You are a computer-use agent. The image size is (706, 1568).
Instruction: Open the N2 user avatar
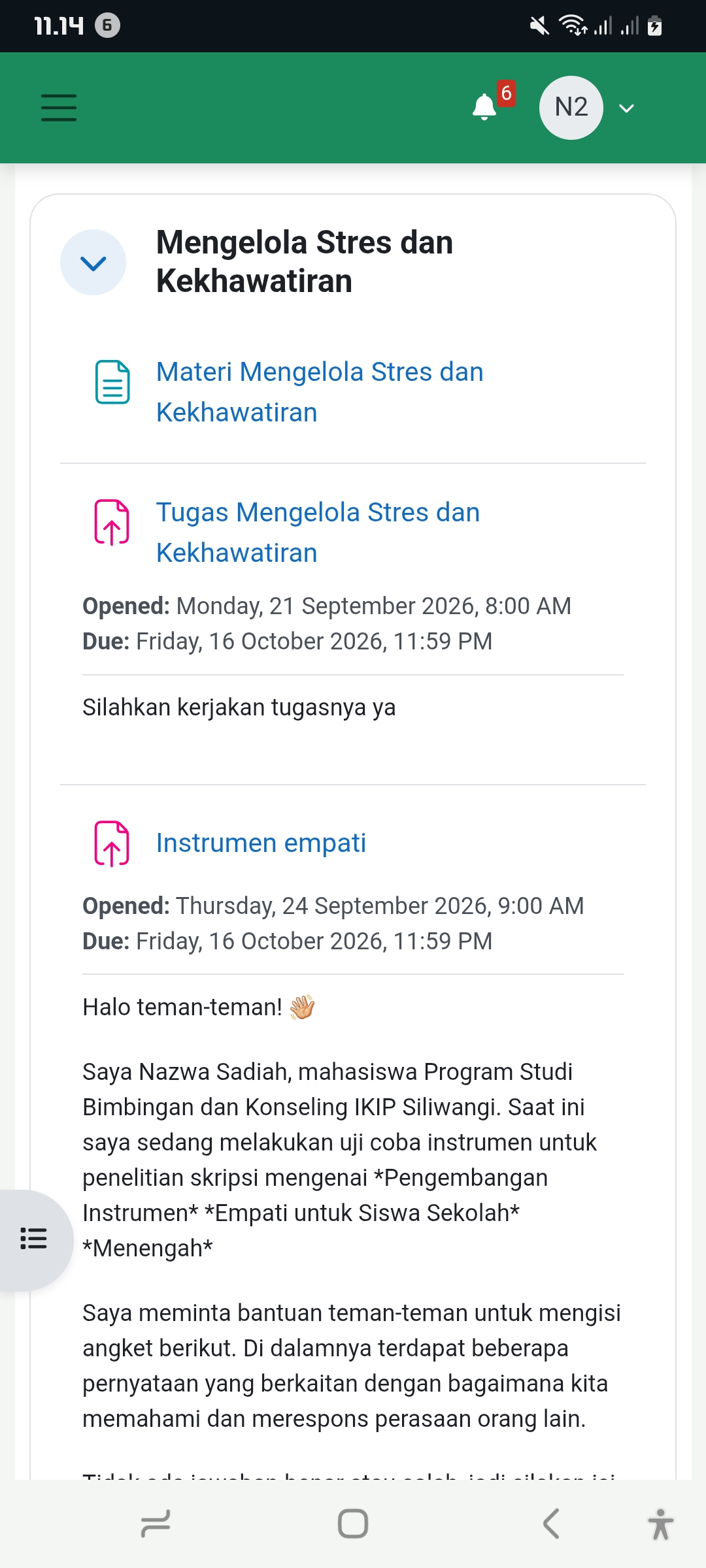point(571,108)
